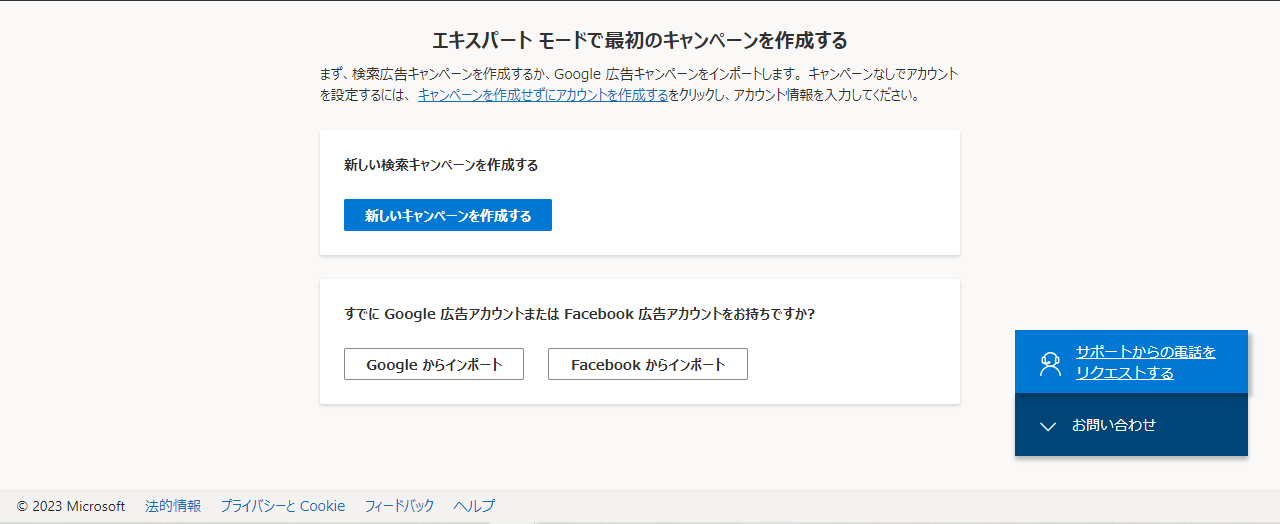Open the お問い合わせ panel label
The width and height of the screenshot is (1280, 524).
pyautogui.click(x=1114, y=425)
